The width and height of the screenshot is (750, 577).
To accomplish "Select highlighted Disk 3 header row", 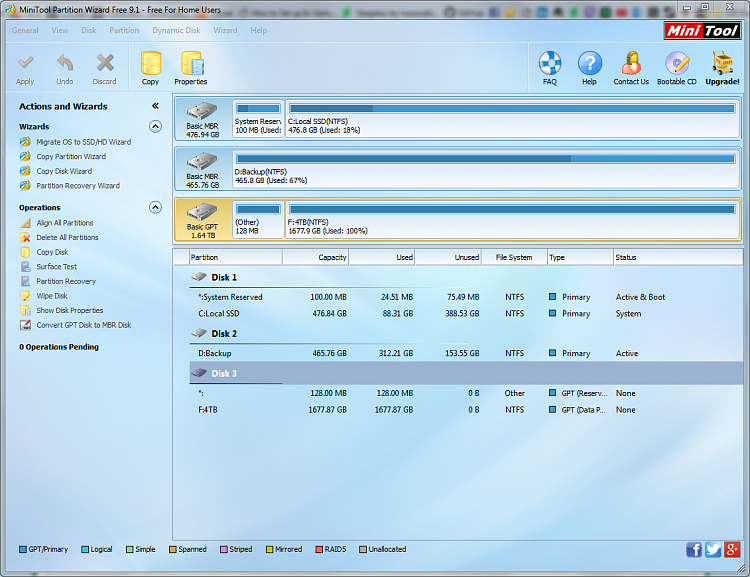I will click(x=466, y=373).
